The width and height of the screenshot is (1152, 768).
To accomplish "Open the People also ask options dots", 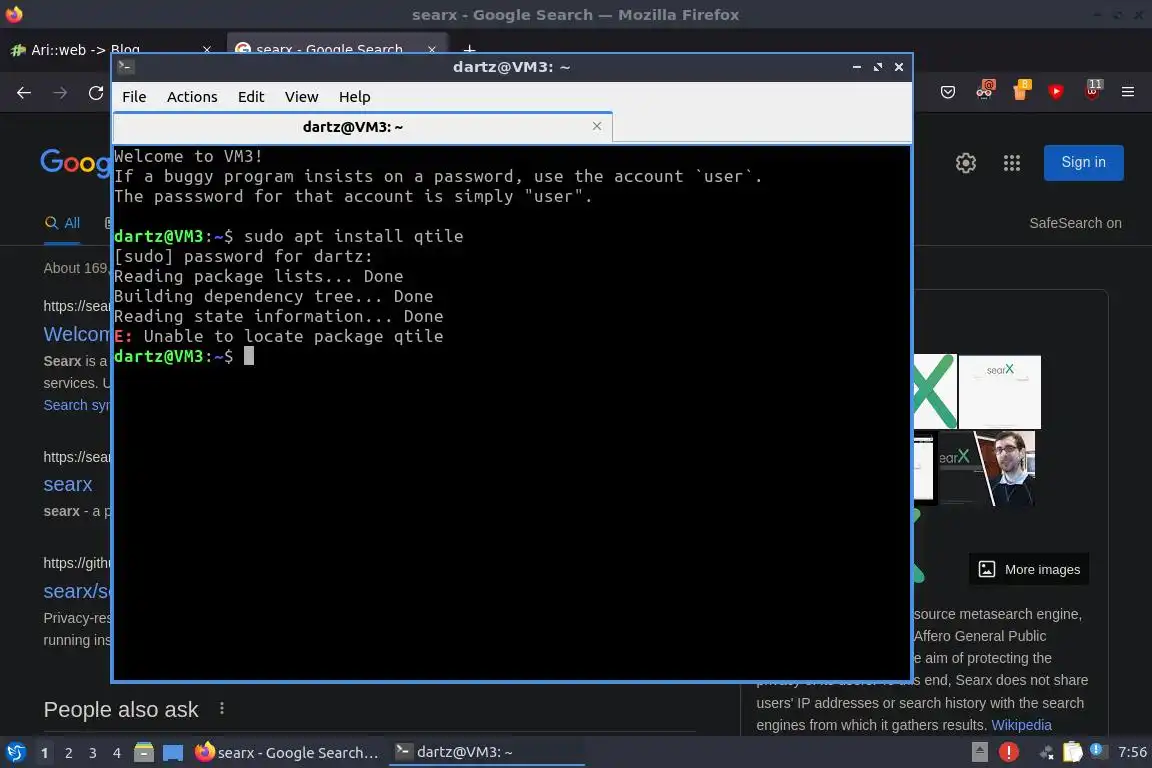I will tap(222, 708).
